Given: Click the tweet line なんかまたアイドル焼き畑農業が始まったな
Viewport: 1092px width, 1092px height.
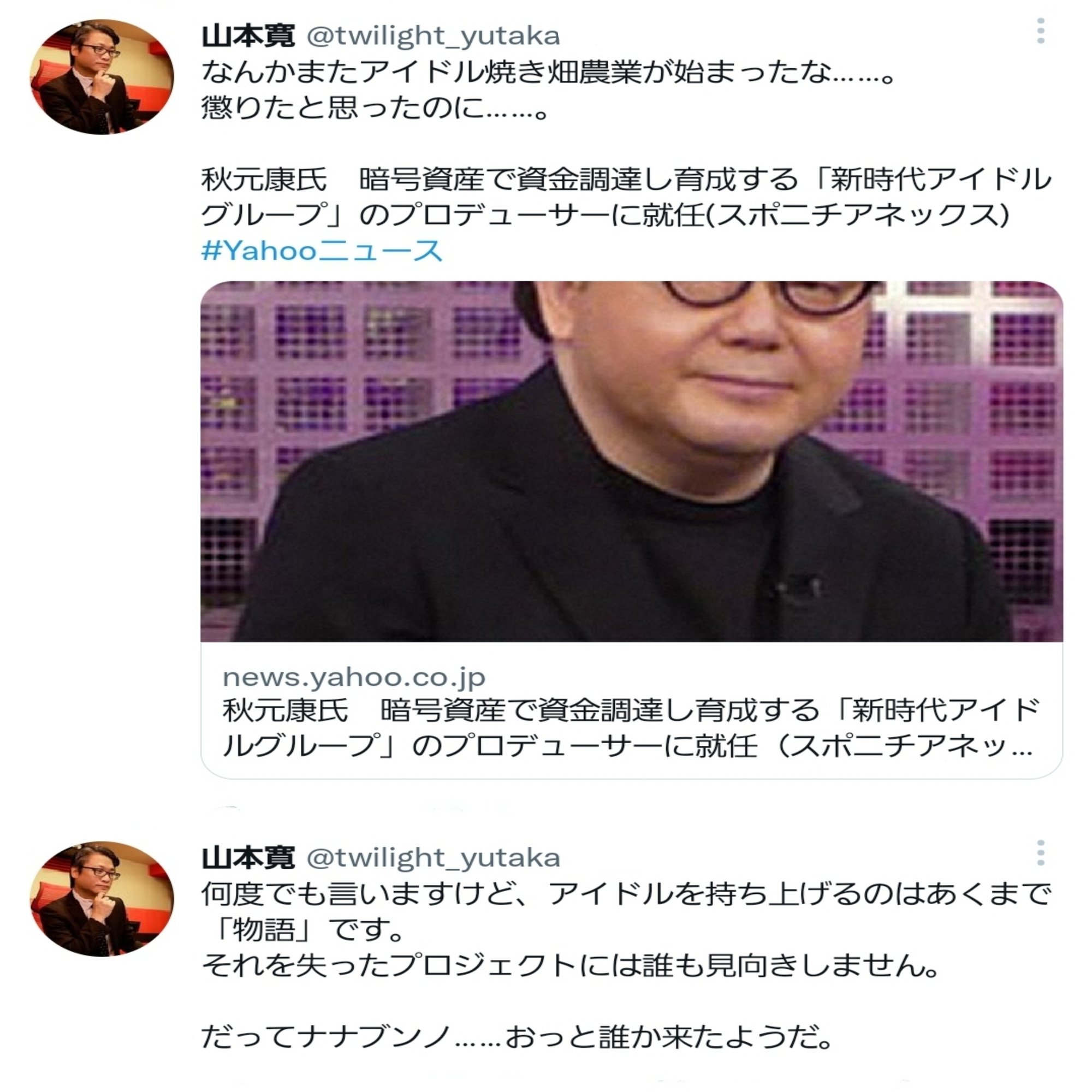Looking at the screenshot, I should click(547, 72).
